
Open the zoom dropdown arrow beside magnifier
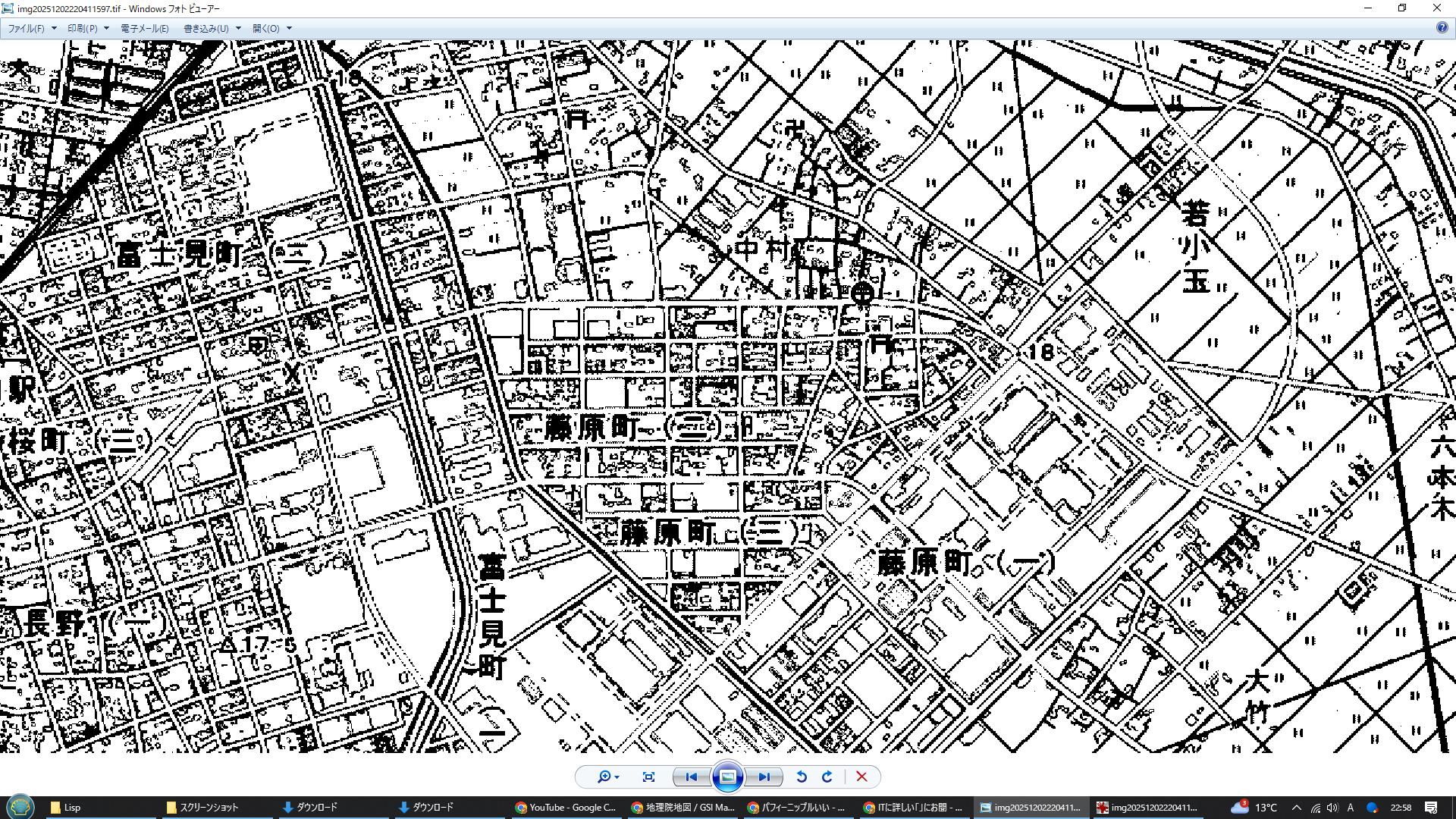[x=617, y=777]
